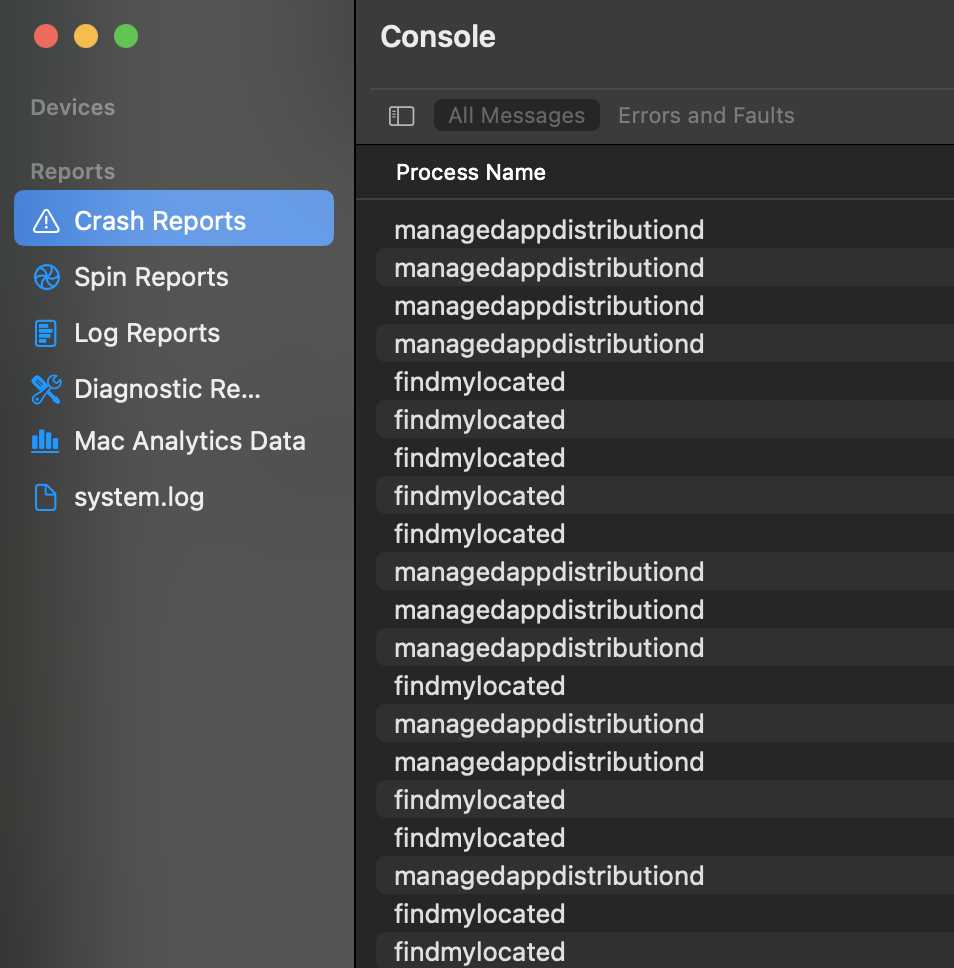The width and height of the screenshot is (954, 968).
Task: Select the first managedappdistributiond row
Action: point(665,230)
